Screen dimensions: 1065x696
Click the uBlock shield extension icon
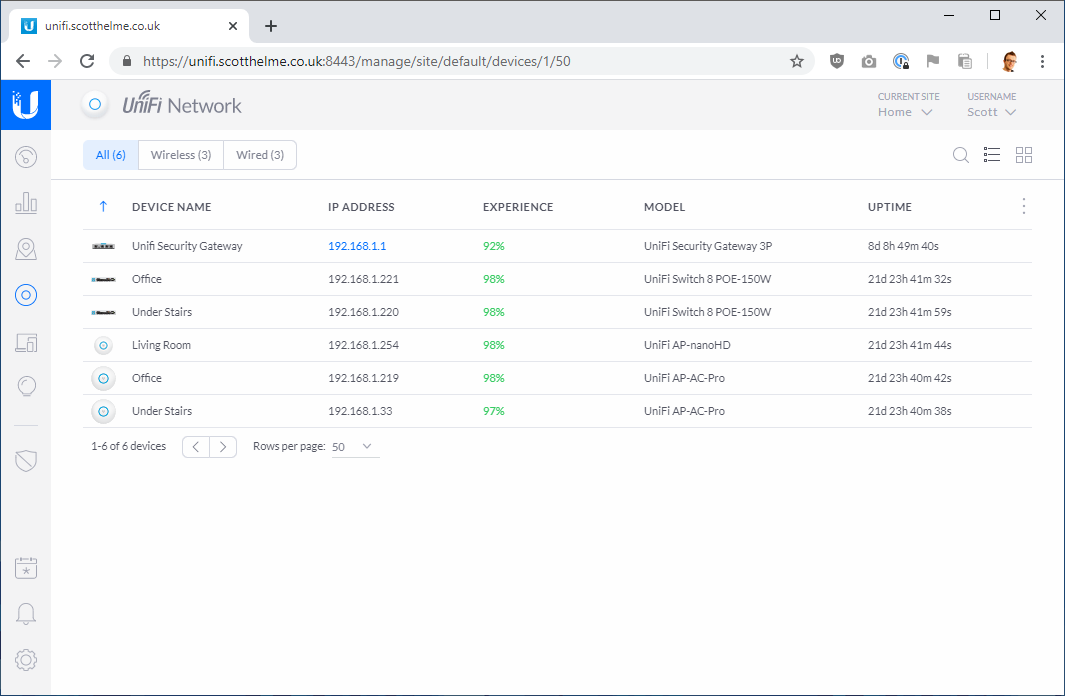click(837, 61)
